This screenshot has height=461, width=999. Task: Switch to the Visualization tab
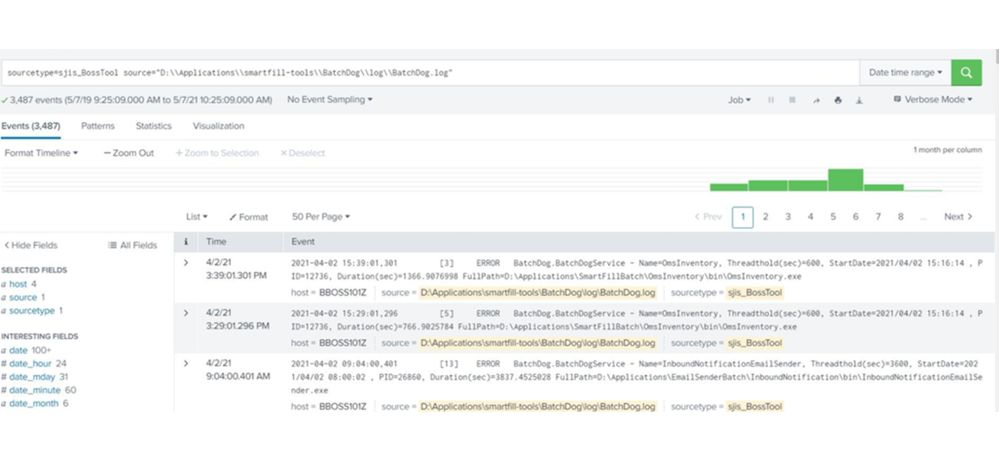pos(218,126)
